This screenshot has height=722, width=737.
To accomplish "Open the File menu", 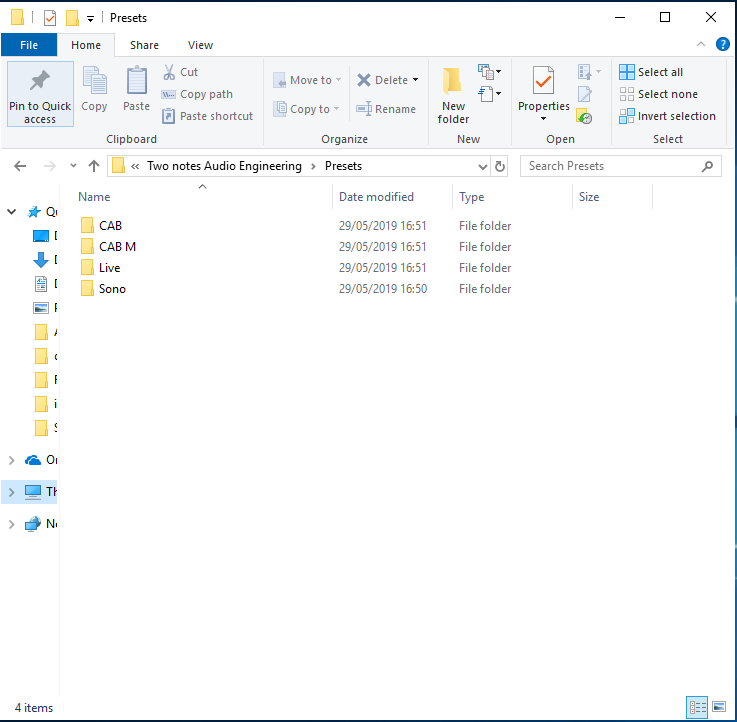I will (29, 45).
